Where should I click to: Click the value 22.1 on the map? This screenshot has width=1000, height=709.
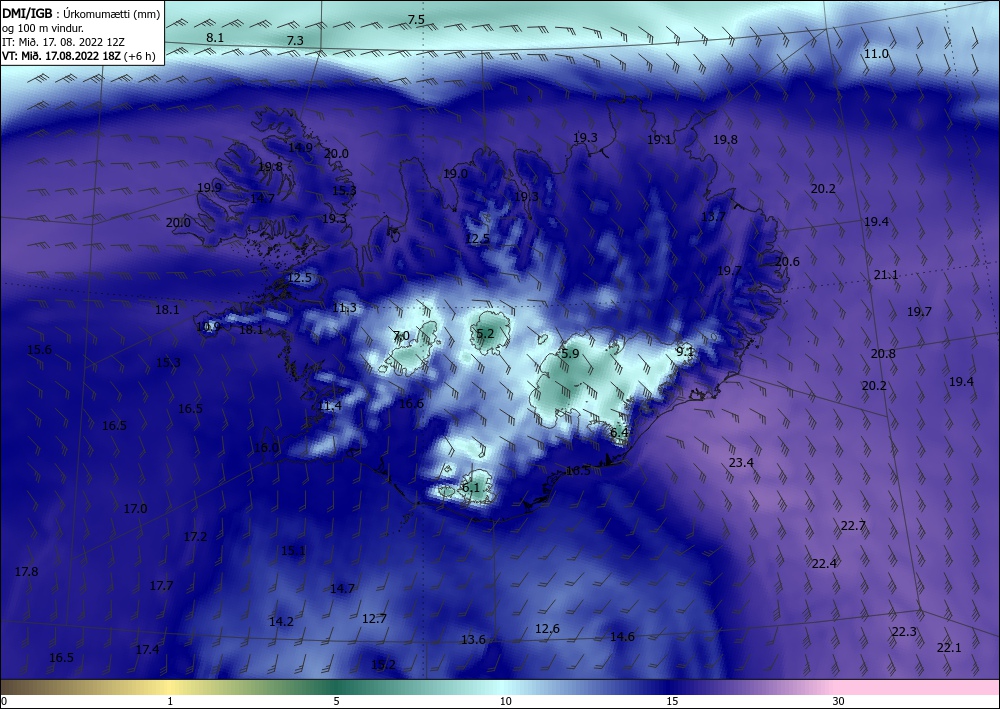[x=949, y=648]
